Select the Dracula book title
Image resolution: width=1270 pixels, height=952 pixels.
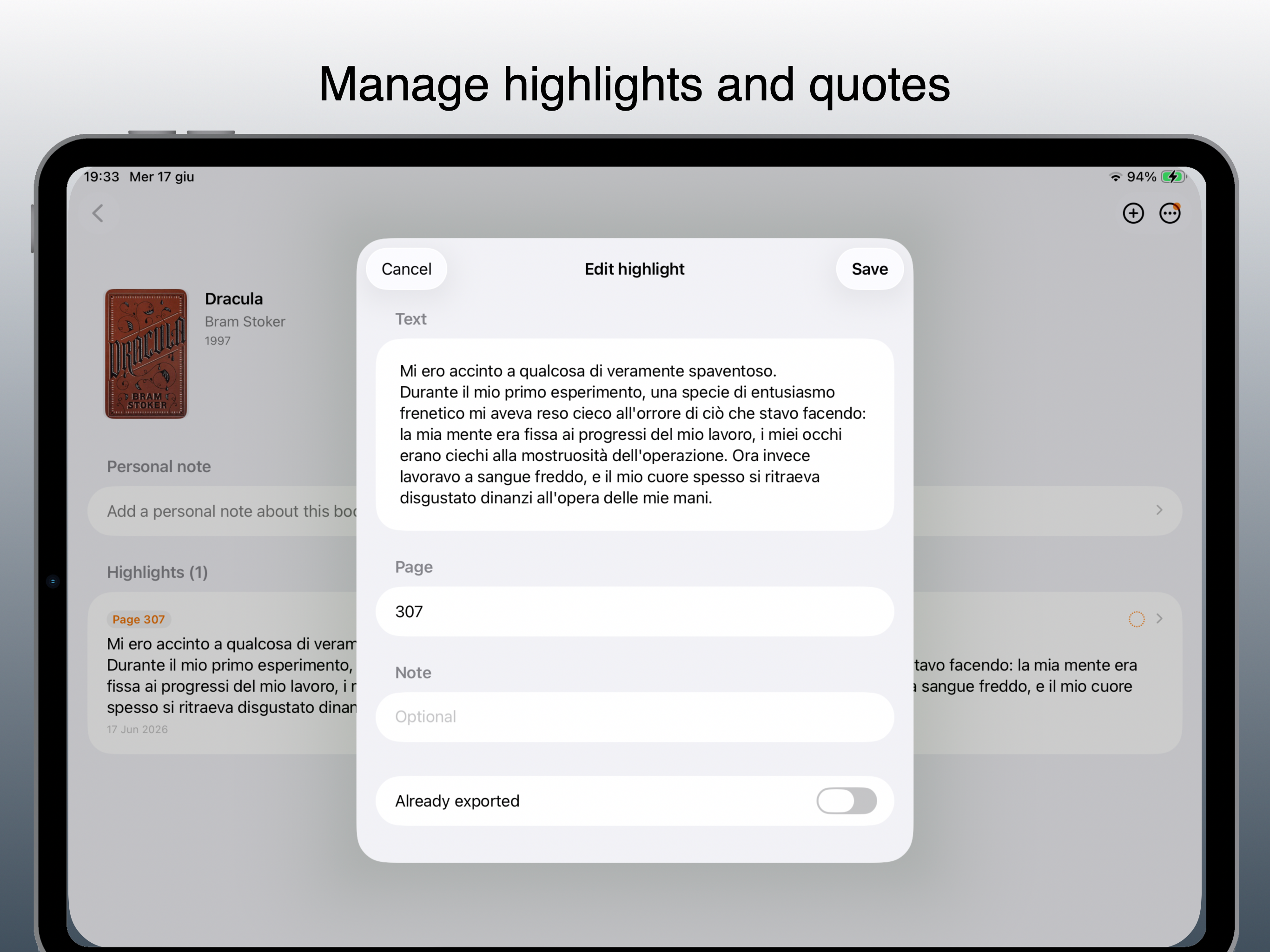pyautogui.click(x=234, y=298)
